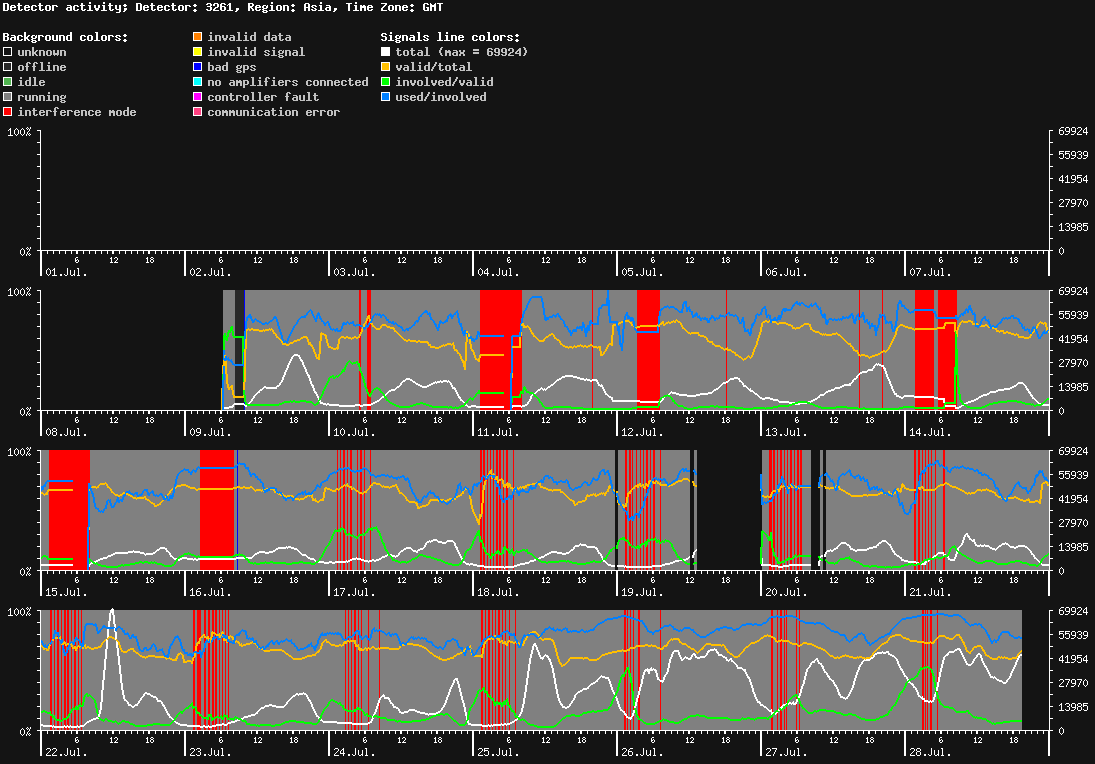Click the '07.Jul.' date label
The height and width of the screenshot is (764, 1095).
pos(930,272)
